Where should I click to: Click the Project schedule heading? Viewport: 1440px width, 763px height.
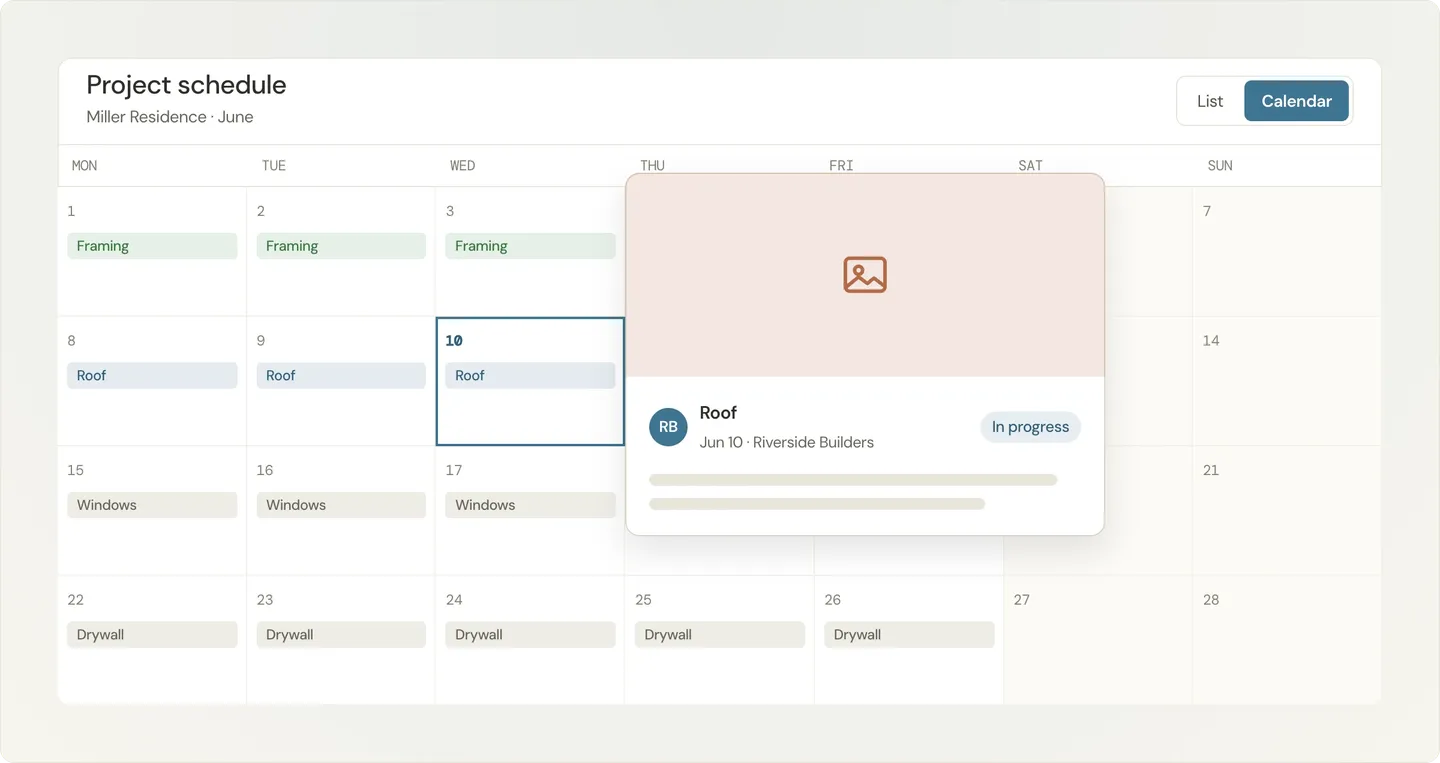[x=186, y=85]
